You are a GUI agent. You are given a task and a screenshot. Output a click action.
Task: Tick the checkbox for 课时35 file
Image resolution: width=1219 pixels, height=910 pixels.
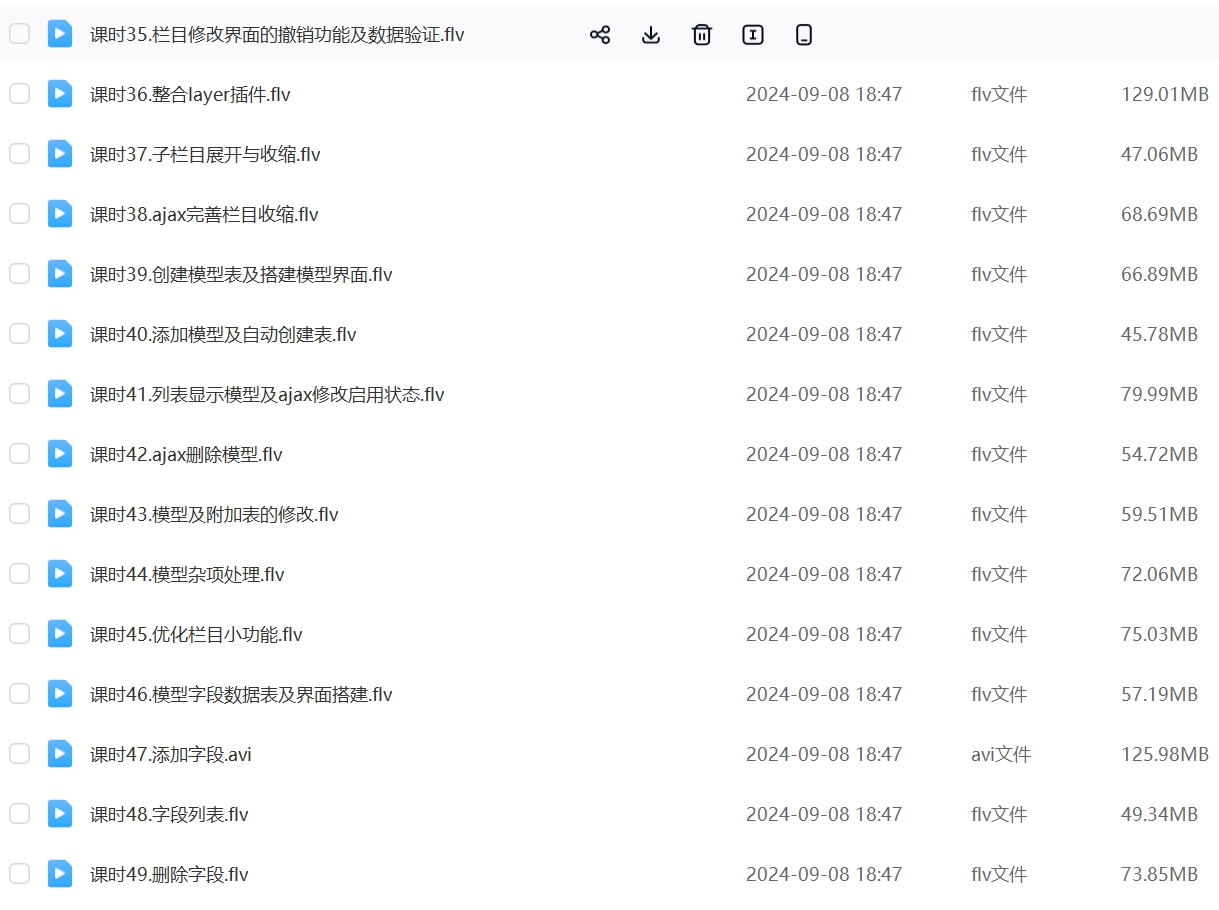pos(20,34)
